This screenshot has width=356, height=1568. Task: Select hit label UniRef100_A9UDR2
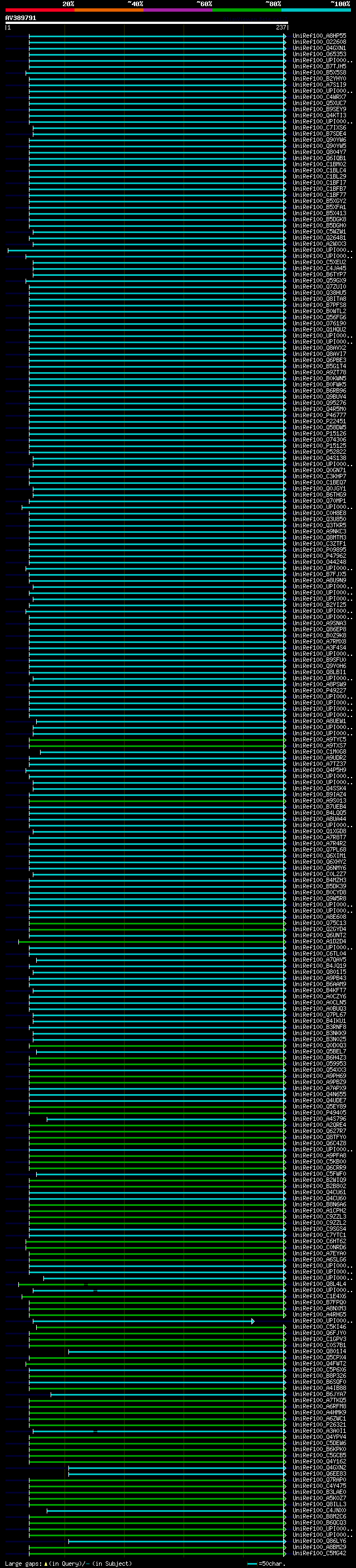pos(319,758)
